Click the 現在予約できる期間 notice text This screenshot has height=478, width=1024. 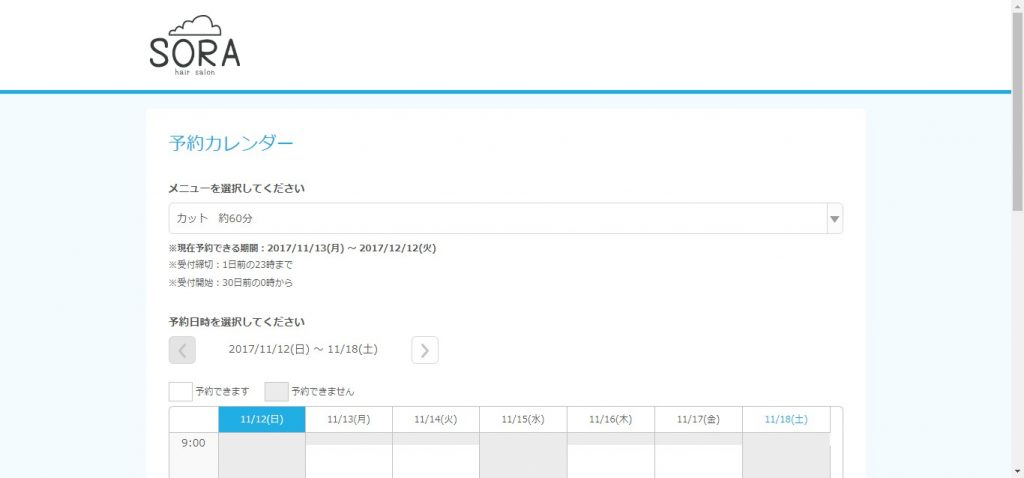tap(302, 248)
